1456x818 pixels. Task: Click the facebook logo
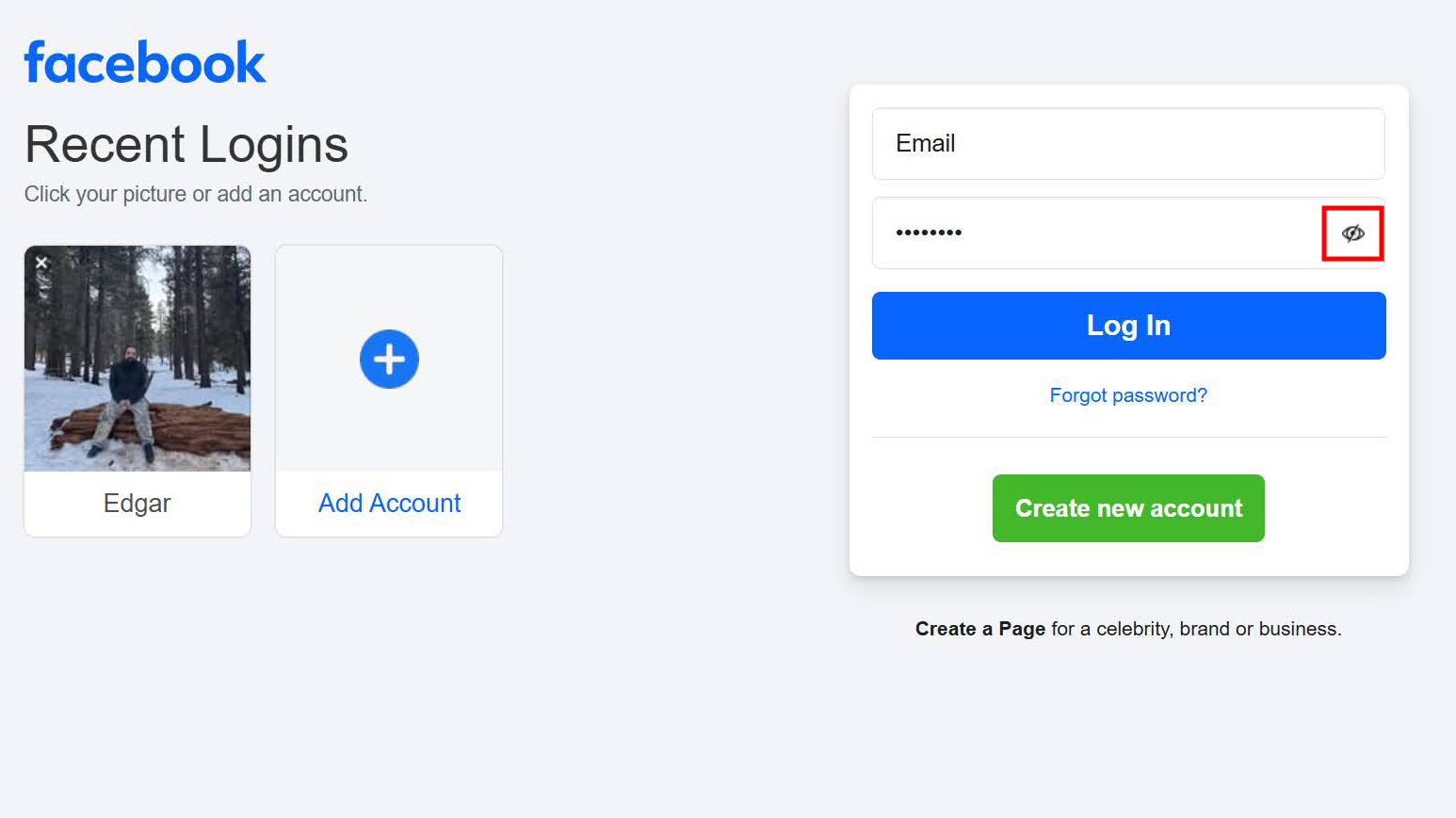pos(145,62)
